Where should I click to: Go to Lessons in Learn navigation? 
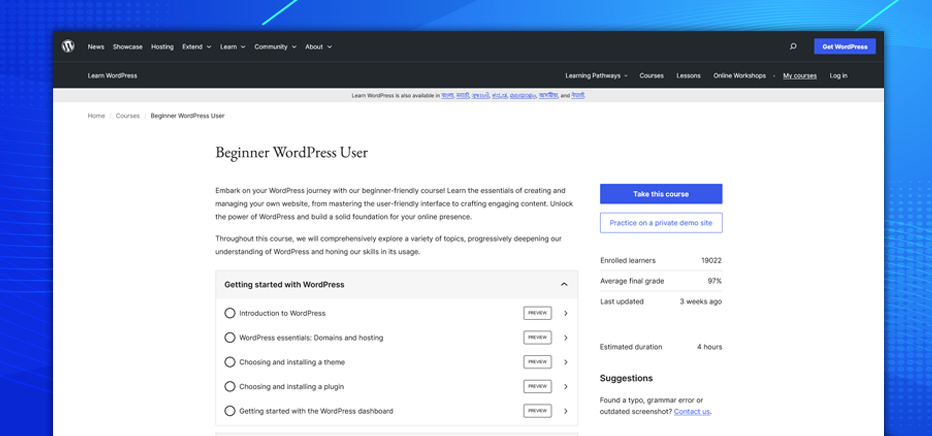coord(688,75)
